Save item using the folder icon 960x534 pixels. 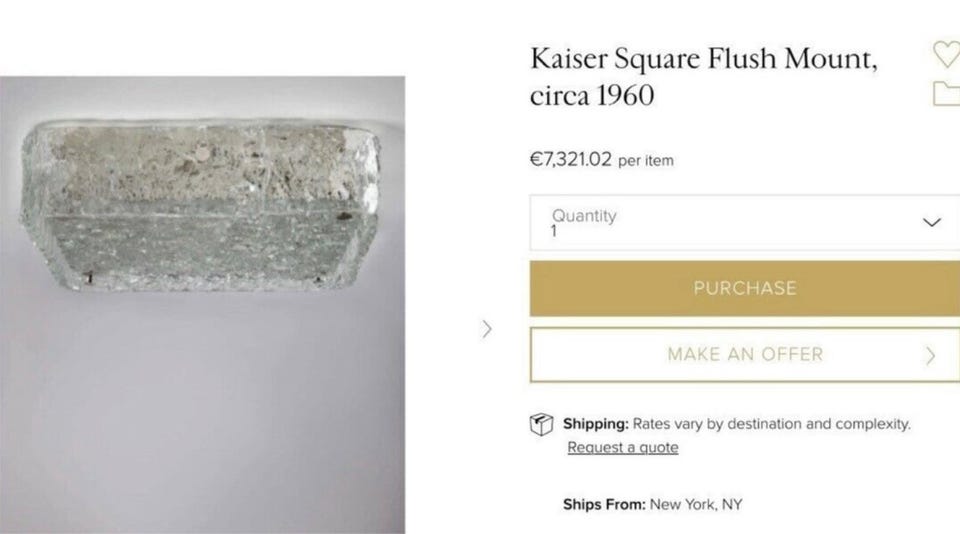(946, 94)
